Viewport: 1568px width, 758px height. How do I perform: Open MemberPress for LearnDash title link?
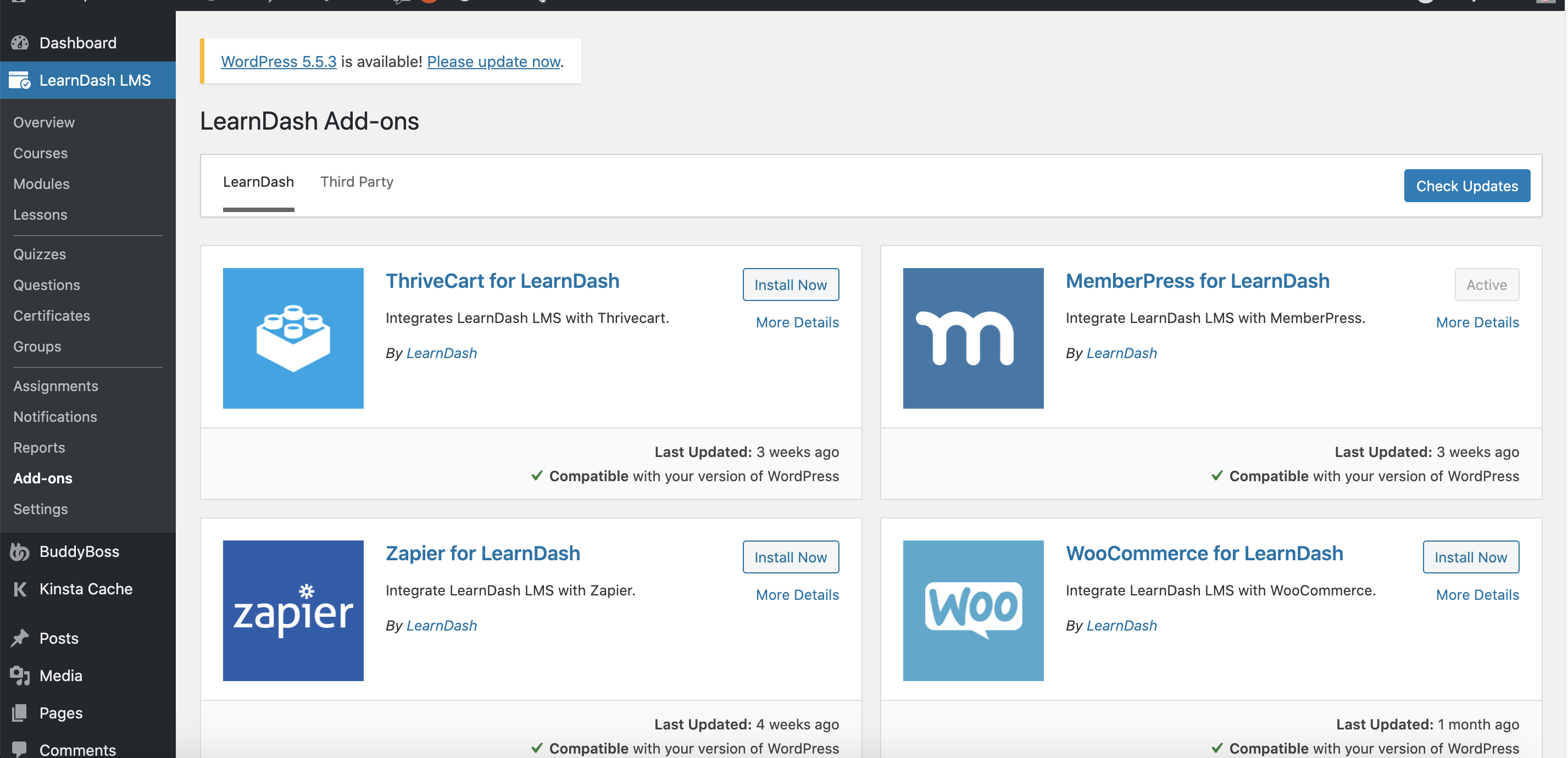1197,281
